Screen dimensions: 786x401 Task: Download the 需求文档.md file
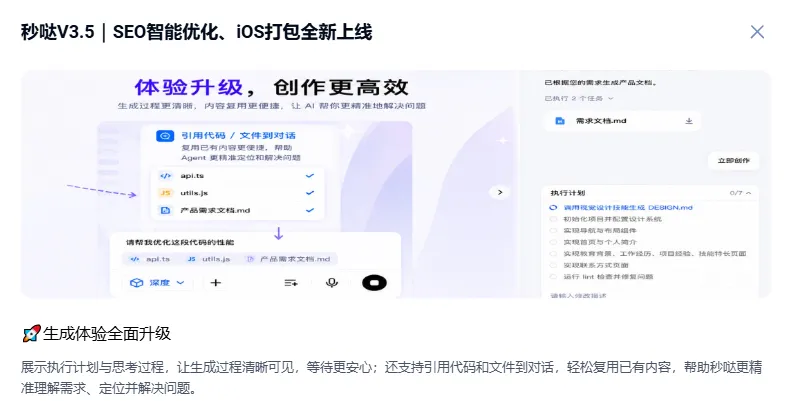coord(689,121)
